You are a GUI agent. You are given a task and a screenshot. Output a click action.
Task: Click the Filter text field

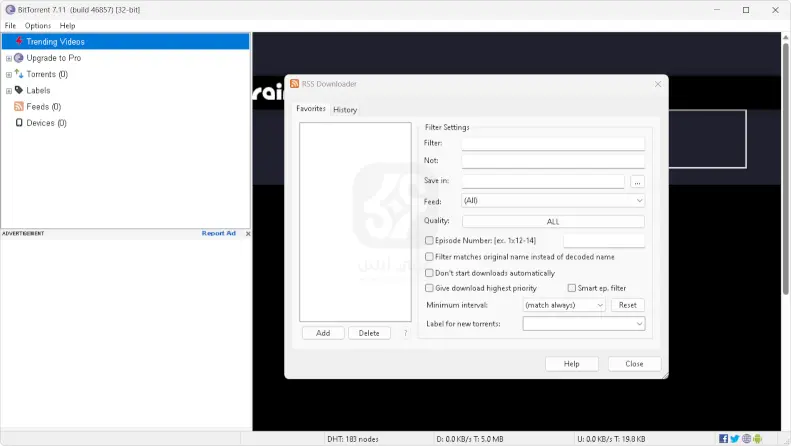click(x=553, y=144)
